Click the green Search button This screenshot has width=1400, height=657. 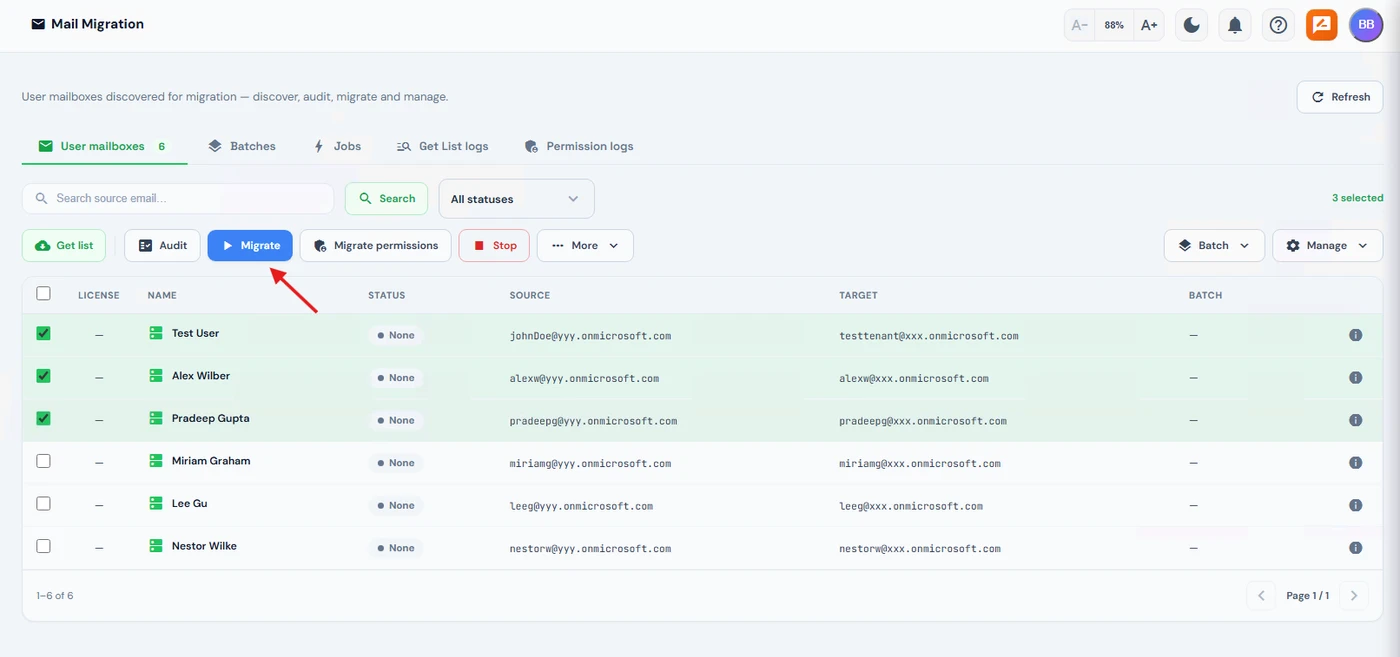coord(386,199)
